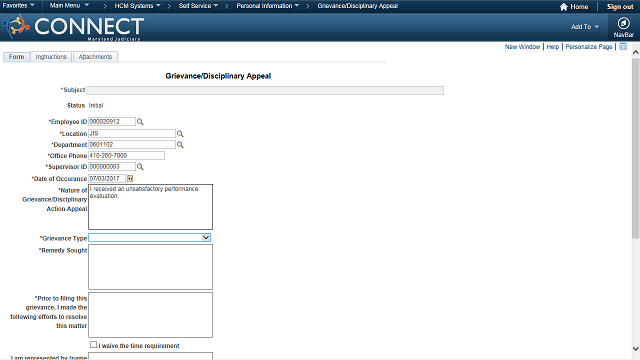Click the page scrollbar down arrow
640x360 pixels.
636,349
